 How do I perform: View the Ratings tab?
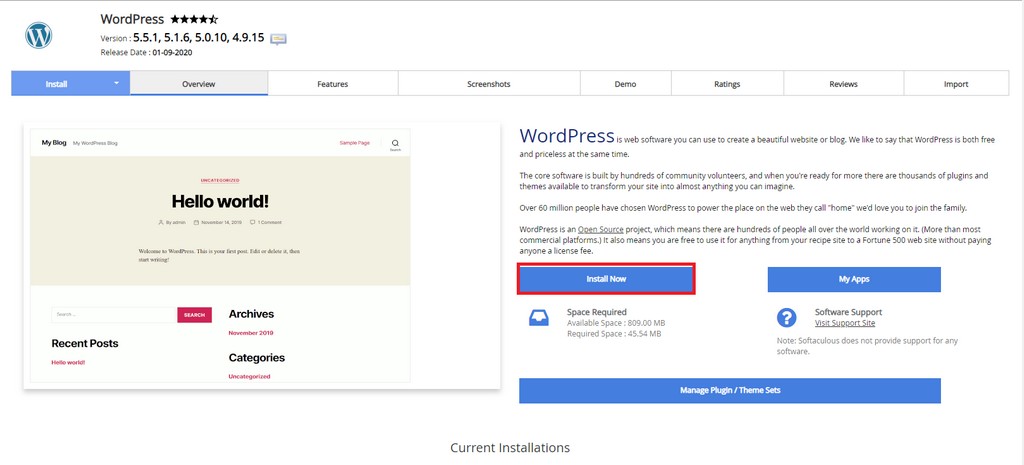pyautogui.click(x=727, y=84)
